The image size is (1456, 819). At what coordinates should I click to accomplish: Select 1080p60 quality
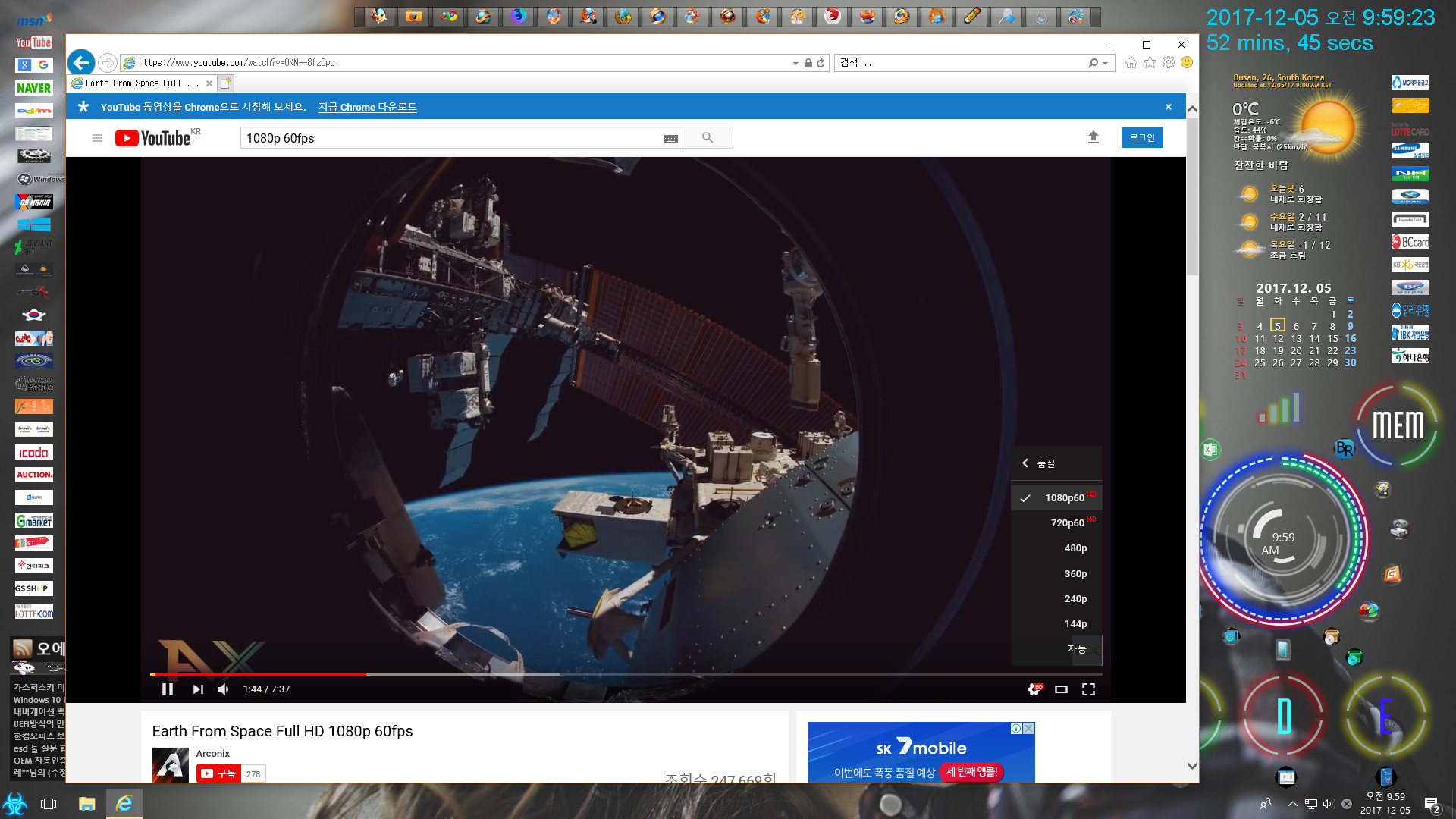(x=1056, y=498)
